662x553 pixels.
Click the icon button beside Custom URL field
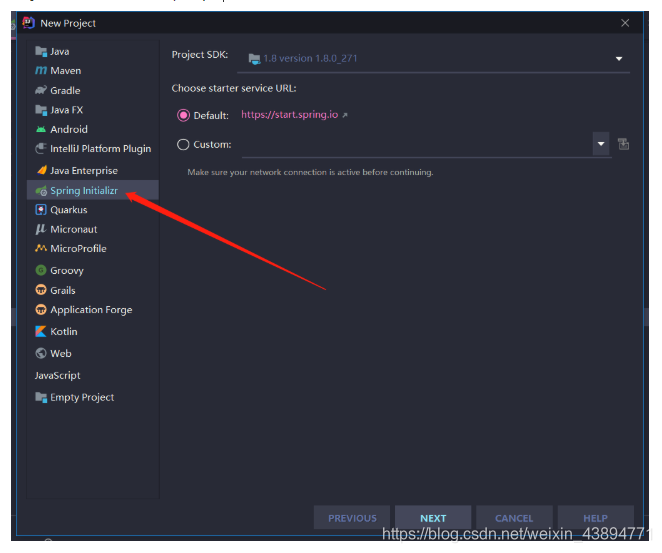click(x=623, y=144)
